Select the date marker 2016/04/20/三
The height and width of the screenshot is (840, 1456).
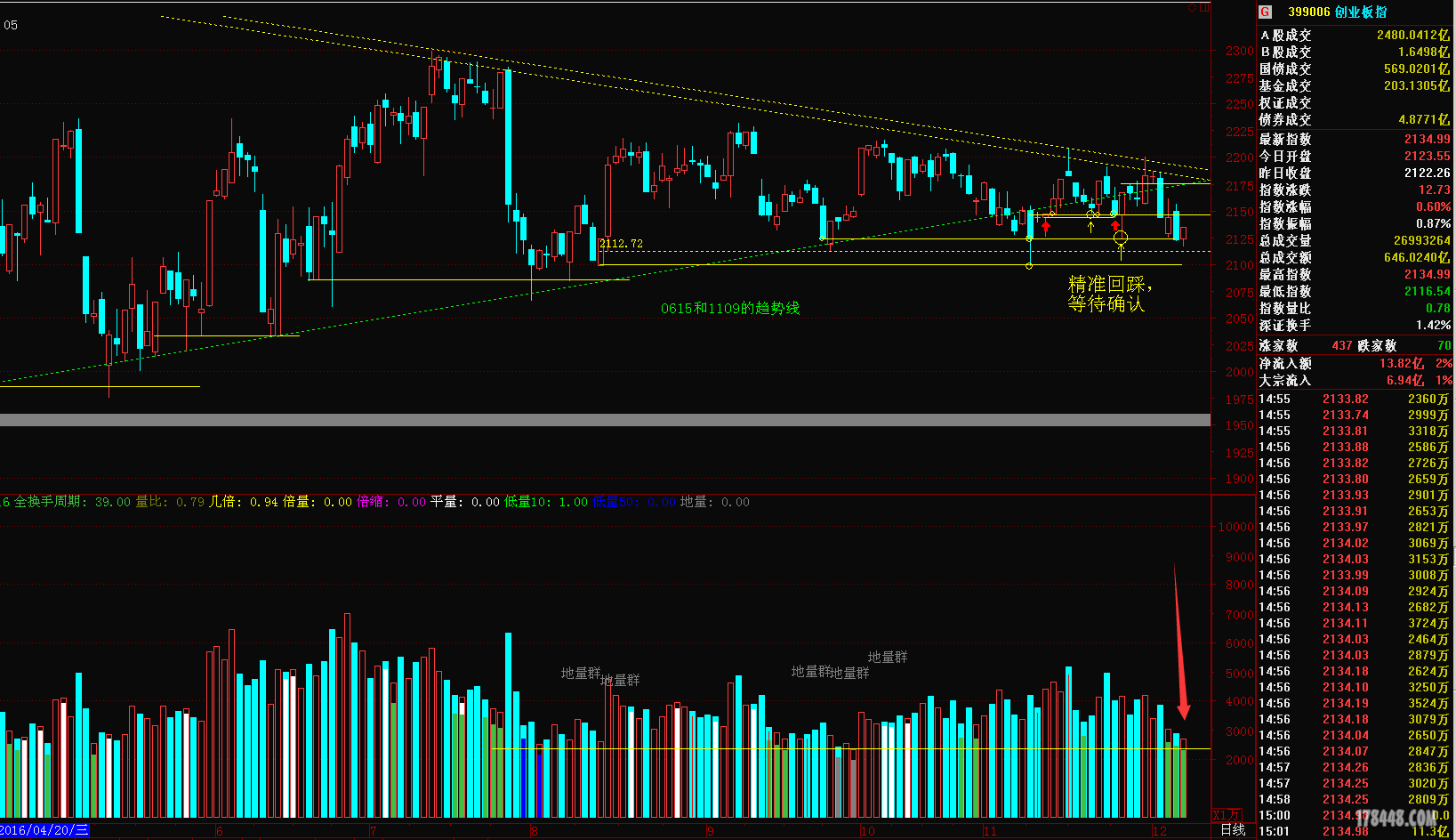44,830
